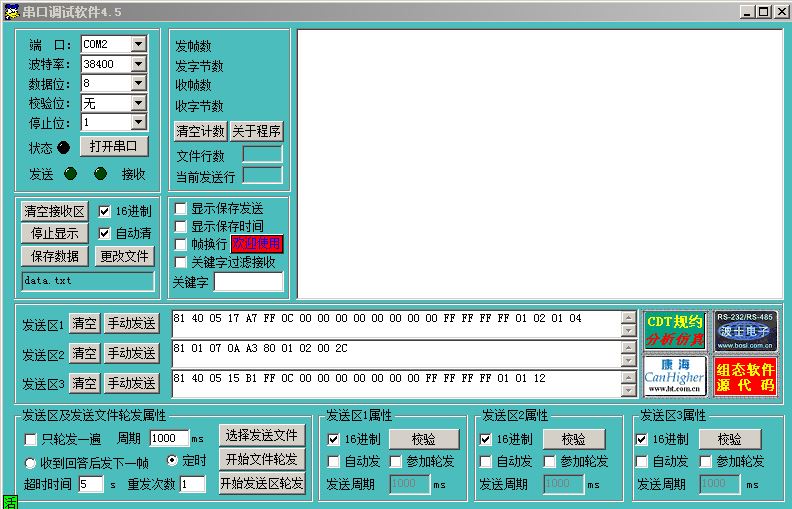Click the 发送区1 scrollbar up arrow
The image size is (792, 509).
(x=629, y=317)
